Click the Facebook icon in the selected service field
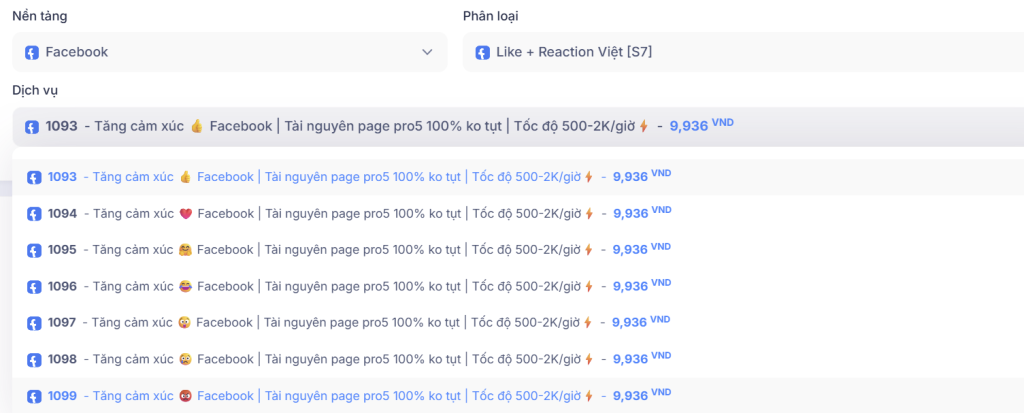 coord(32,127)
